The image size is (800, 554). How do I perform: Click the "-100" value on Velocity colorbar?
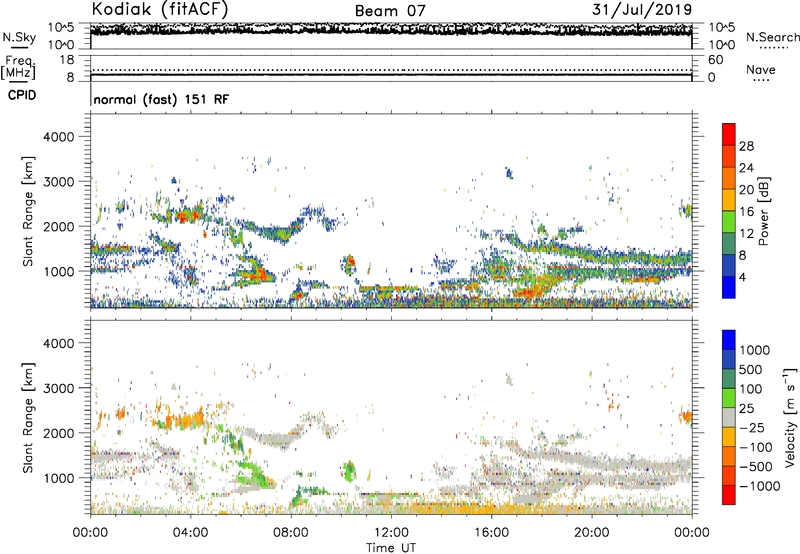coord(756,447)
